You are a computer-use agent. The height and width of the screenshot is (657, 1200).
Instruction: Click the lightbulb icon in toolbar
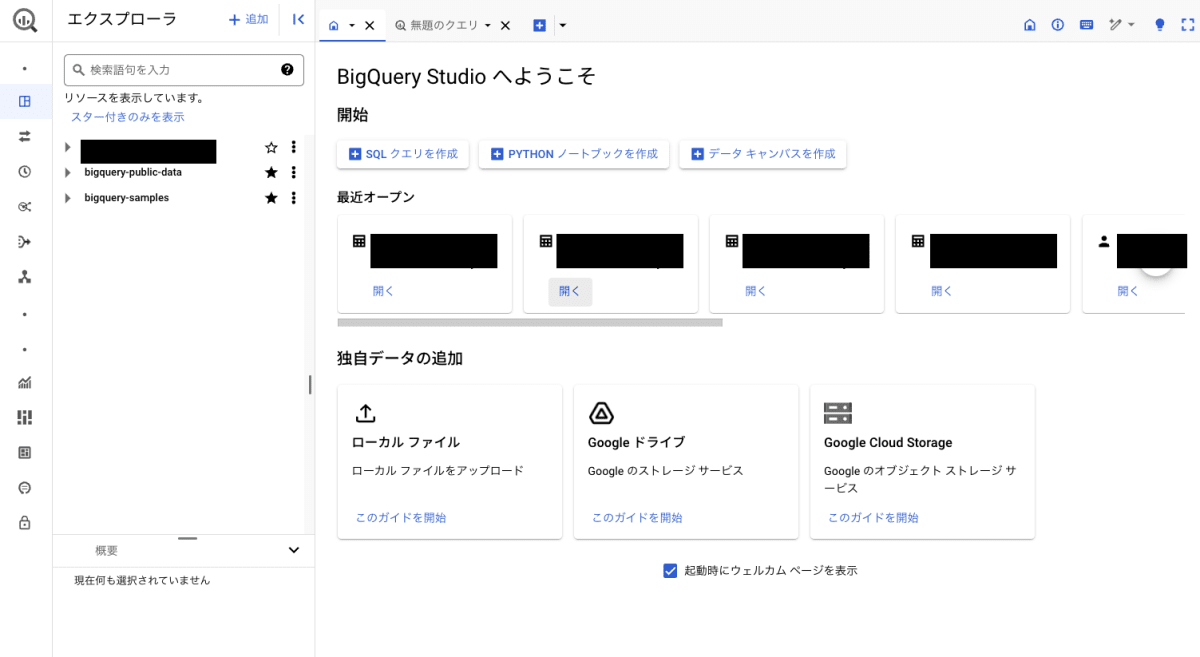pyautogui.click(x=1160, y=25)
